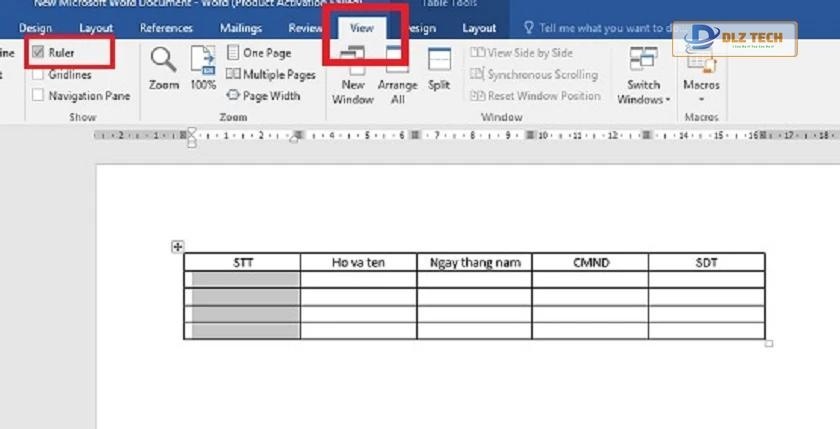Click the Arrange All icon
The image size is (840, 429).
pyautogui.click(x=397, y=75)
